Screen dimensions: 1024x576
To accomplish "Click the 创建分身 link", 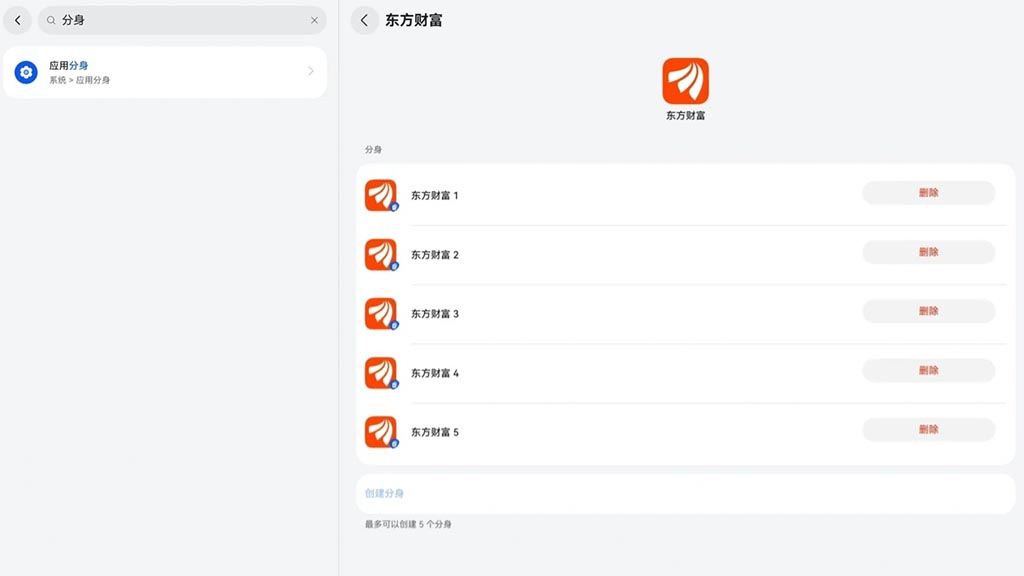I will click(385, 493).
